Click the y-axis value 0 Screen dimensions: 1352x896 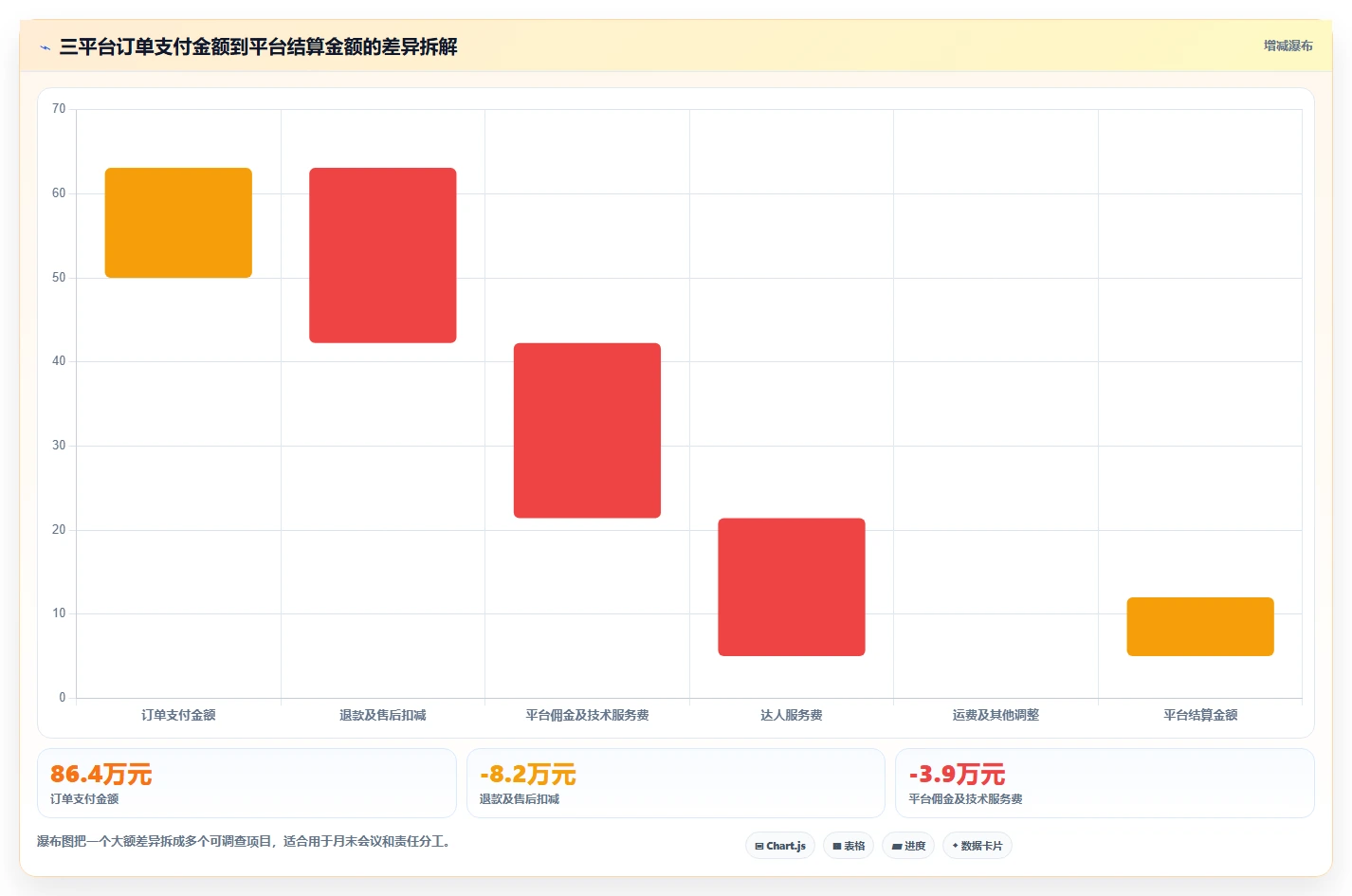(63, 698)
